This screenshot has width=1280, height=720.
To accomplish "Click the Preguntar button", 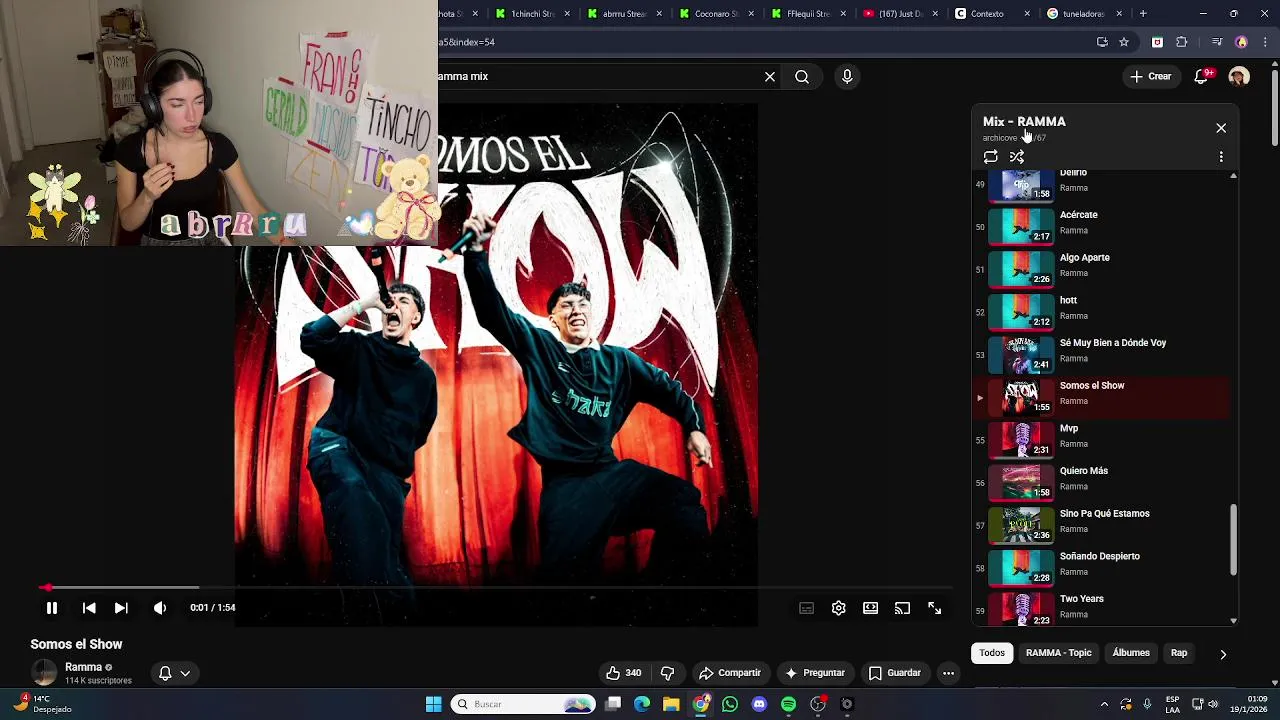I will [815, 673].
